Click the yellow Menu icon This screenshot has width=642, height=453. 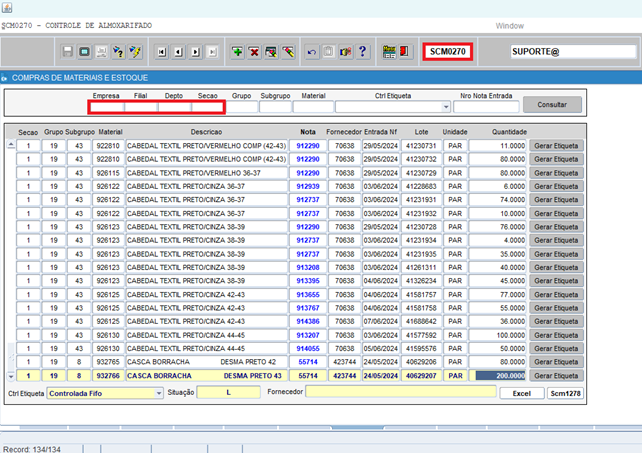(x=389, y=52)
